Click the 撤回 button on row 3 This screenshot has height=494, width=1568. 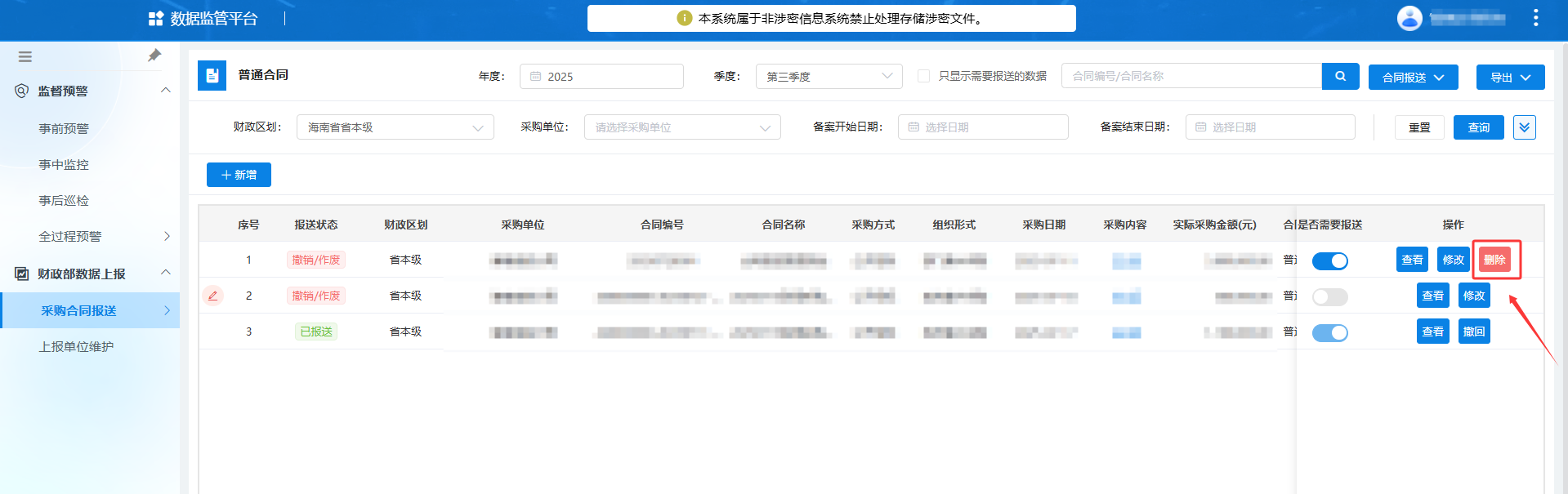pyautogui.click(x=1473, y=332)
